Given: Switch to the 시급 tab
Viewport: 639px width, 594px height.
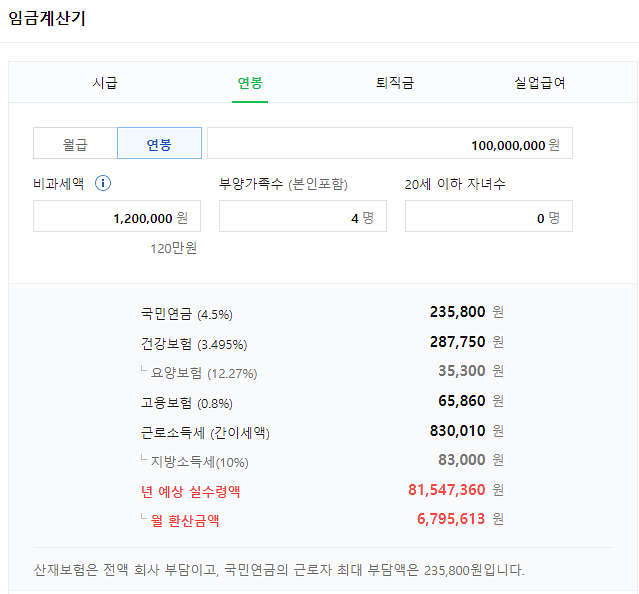Looking at the screenshot, I should (105, 83).
